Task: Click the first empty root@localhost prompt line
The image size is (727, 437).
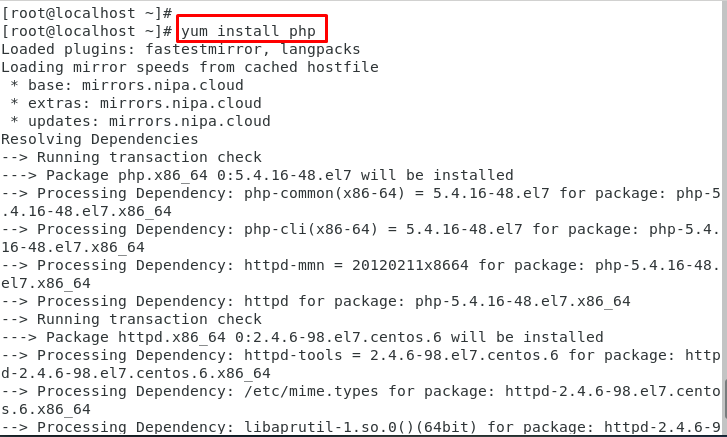Action: click(87, 13)
